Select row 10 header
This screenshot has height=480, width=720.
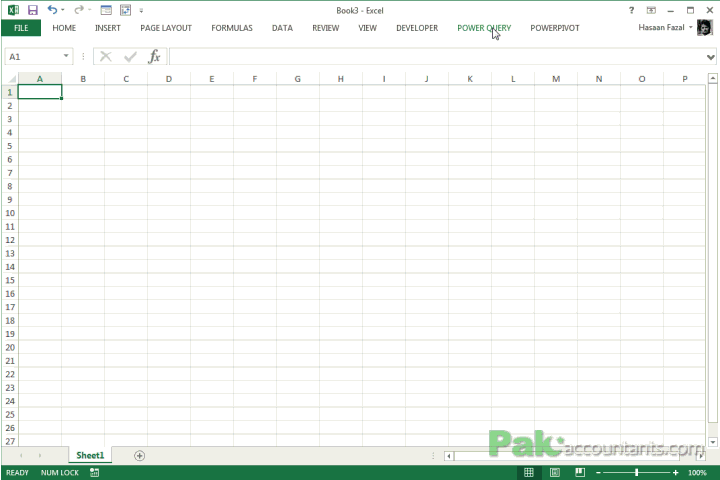10,213
